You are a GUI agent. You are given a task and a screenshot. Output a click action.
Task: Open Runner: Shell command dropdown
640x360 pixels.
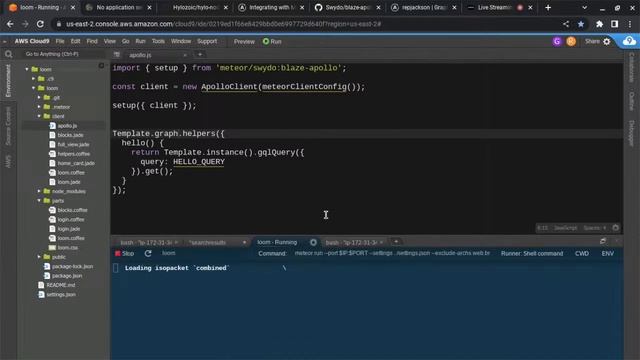click(x=532, y=253)
